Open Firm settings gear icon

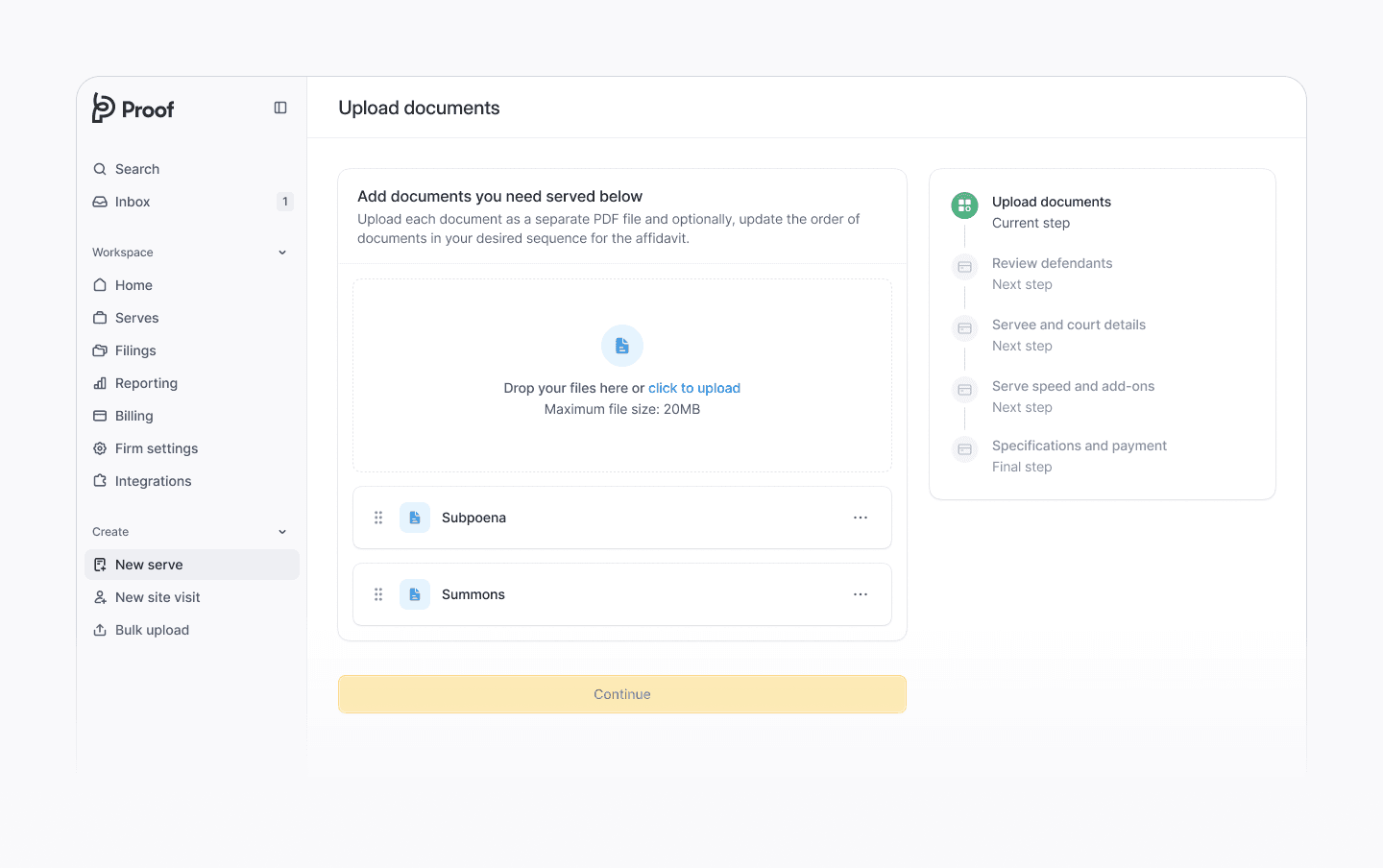pos(100,447)
